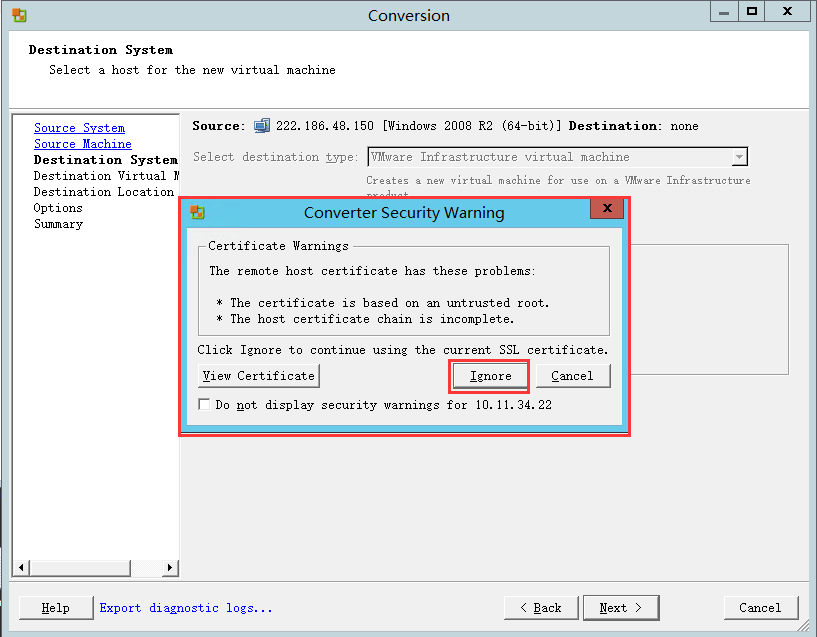Click the 'Destination: none' label

click(x=633, y=126)
